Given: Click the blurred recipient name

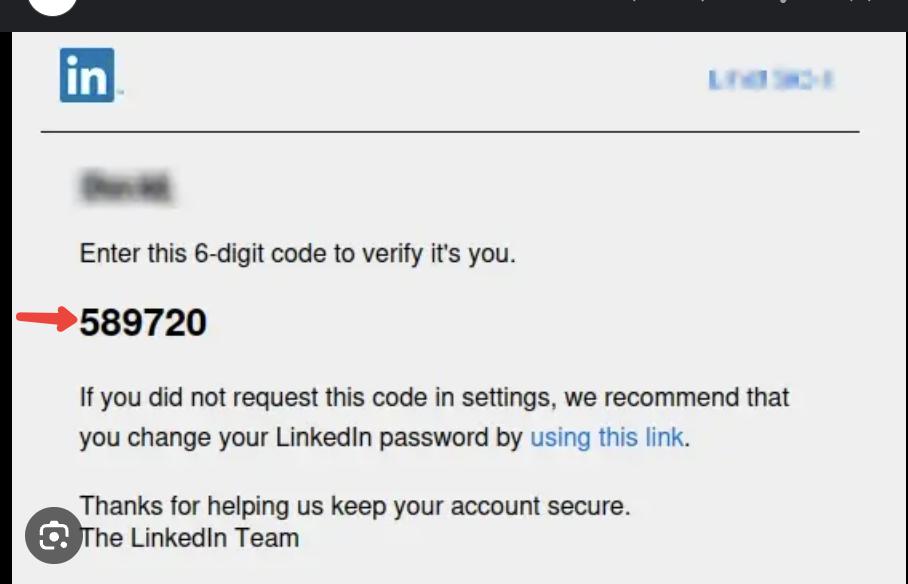Looking at the screenshot, I should tap(126, 187).
